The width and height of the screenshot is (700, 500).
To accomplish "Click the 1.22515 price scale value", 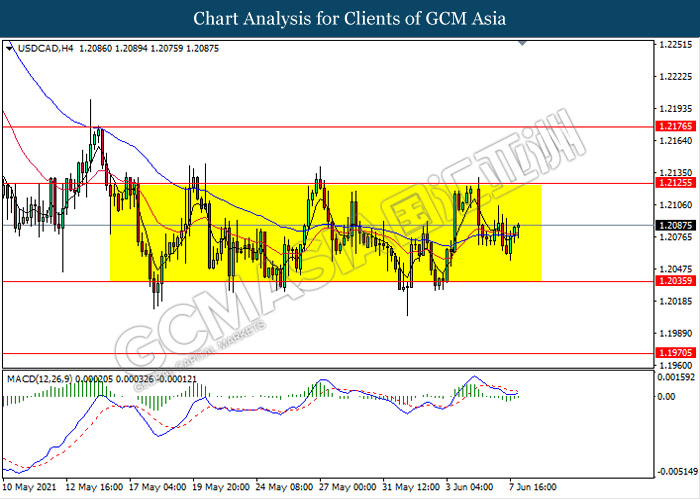I will click(676, 44).
